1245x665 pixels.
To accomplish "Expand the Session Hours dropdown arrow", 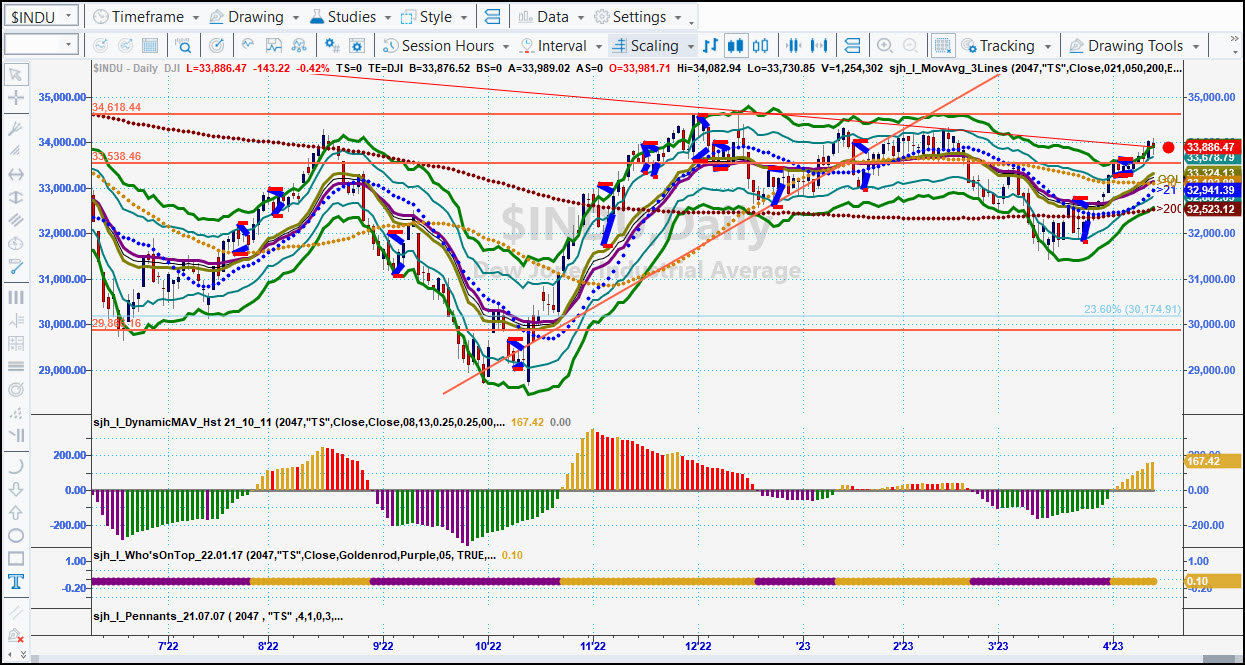I will coord(506,46).
